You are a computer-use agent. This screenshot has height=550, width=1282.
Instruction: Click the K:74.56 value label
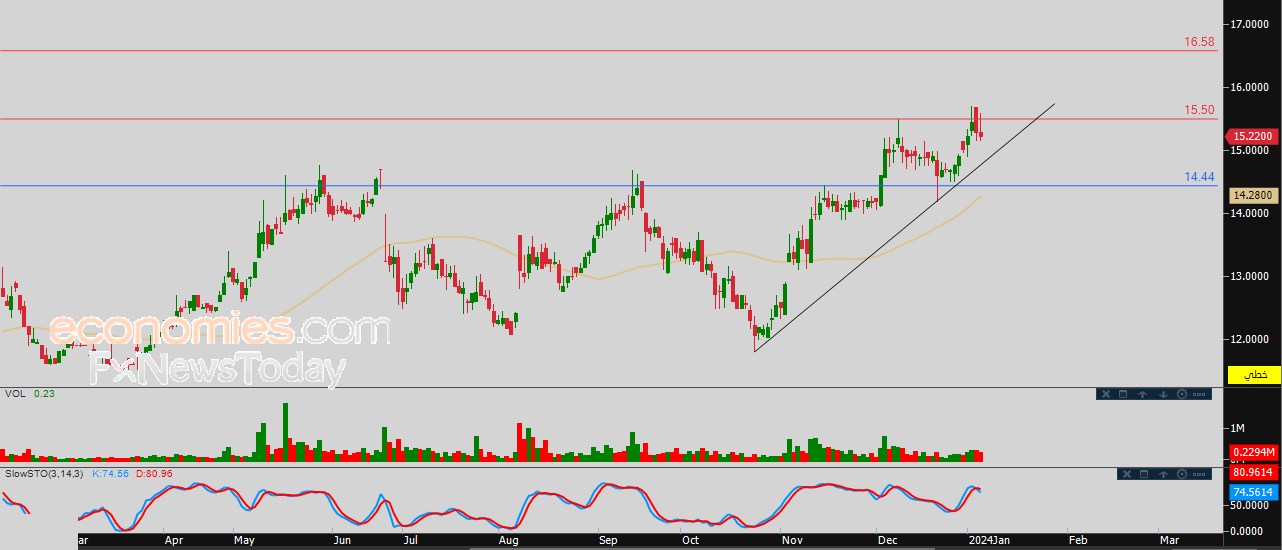(x=112, y=473)
